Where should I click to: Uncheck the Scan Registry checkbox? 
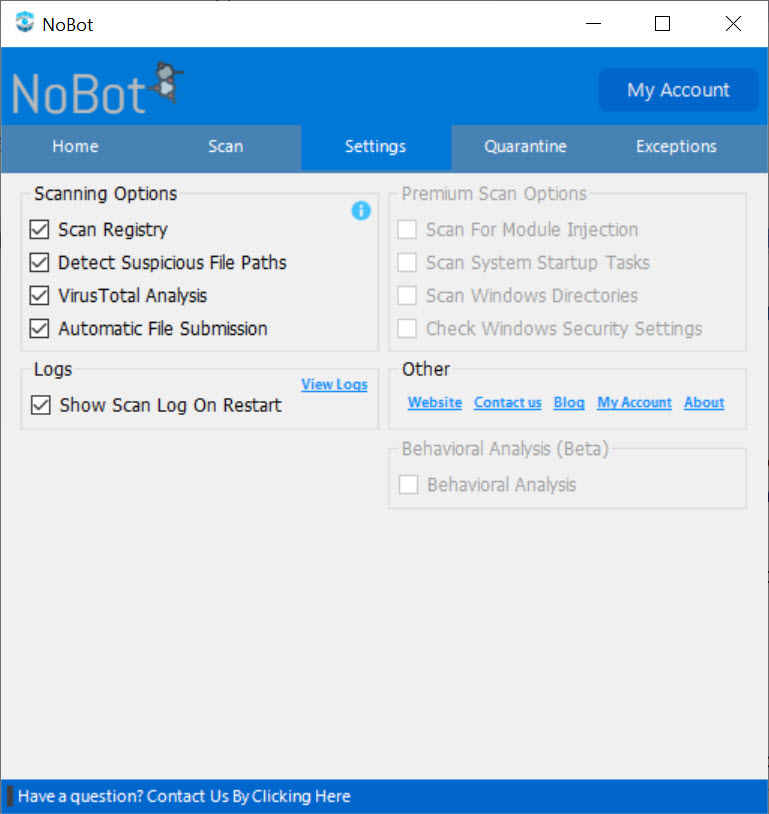tap(40, 230)
